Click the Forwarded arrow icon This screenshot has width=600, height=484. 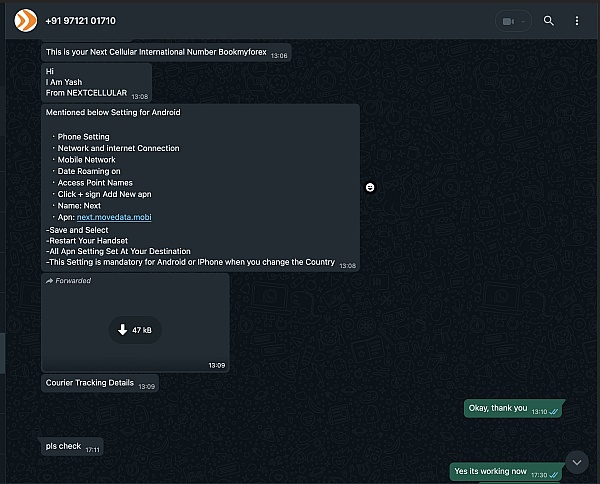tap(49, 281)
